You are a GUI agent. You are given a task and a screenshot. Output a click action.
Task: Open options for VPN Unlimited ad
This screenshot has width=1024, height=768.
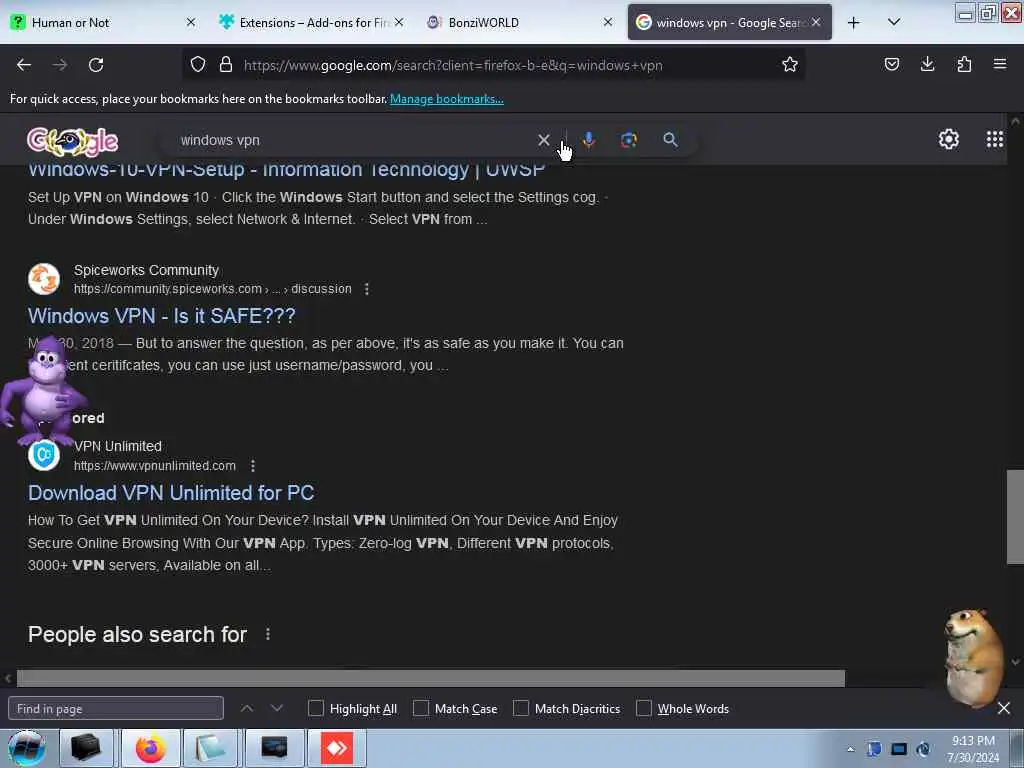pos(253,466)
